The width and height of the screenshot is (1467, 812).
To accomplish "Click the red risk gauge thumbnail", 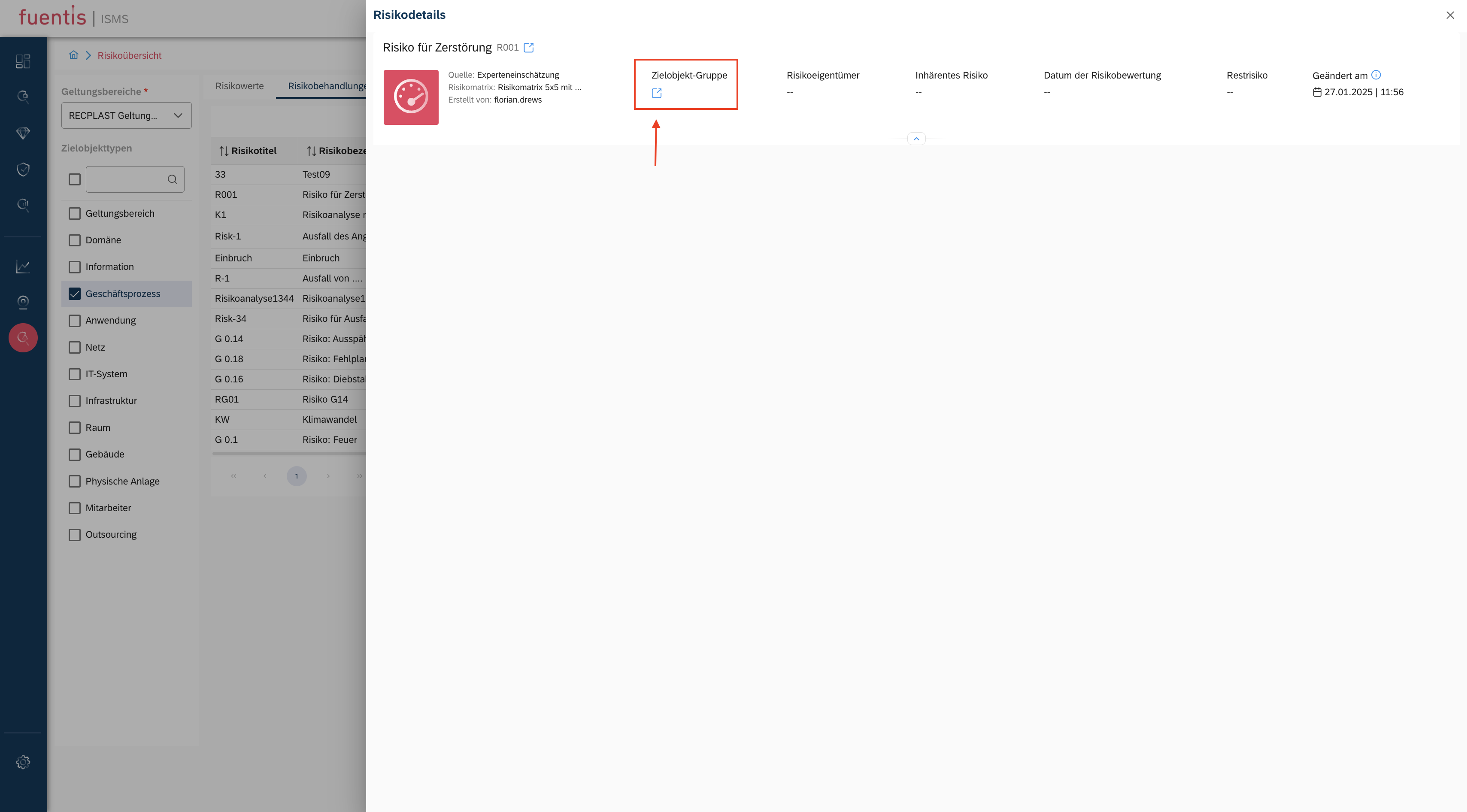I will click(411, 97).
